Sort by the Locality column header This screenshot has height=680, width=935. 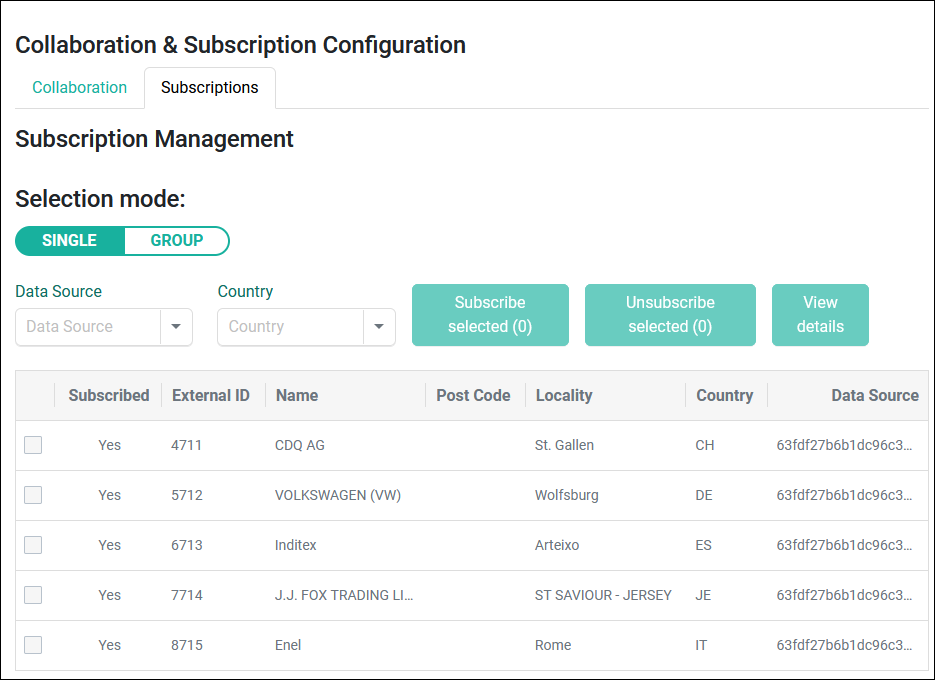[564, 395]
